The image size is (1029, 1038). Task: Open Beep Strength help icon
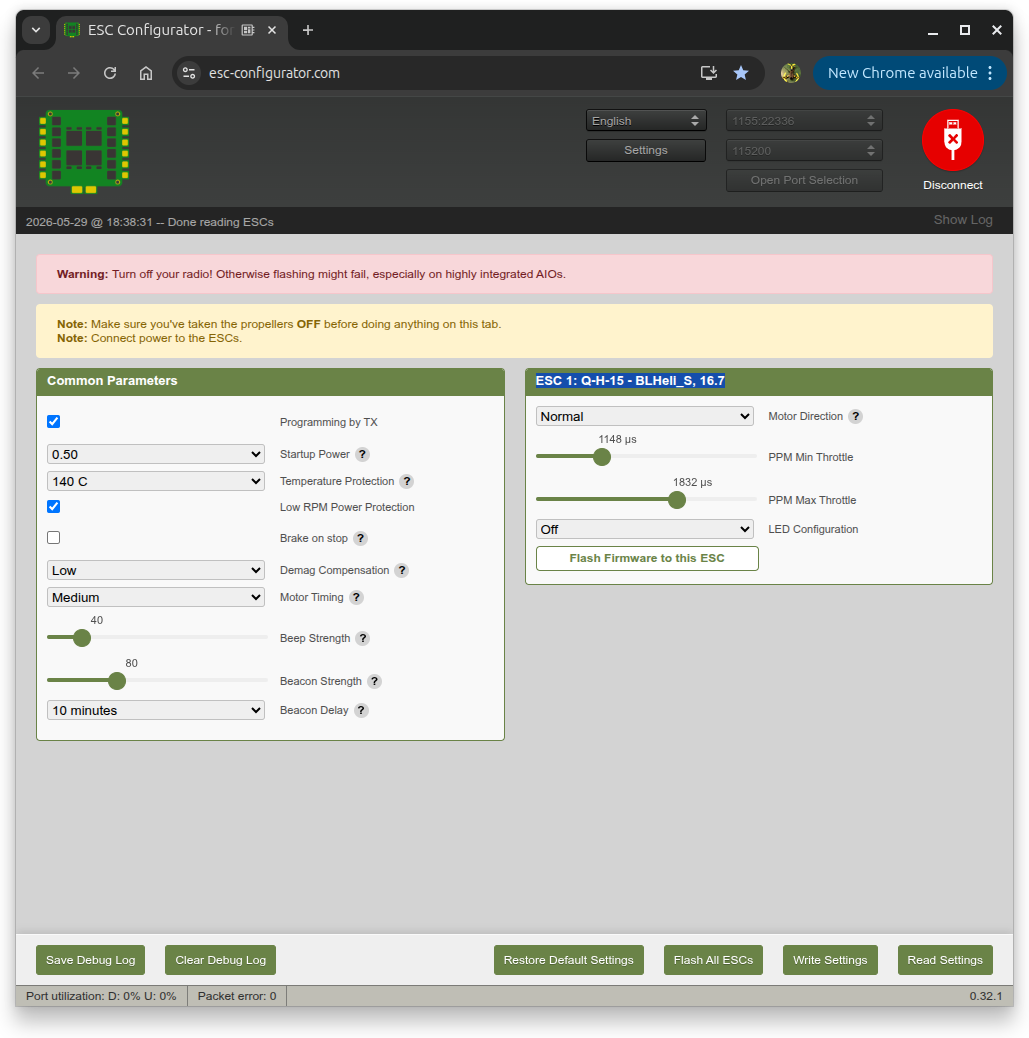[x=363, y=639]
